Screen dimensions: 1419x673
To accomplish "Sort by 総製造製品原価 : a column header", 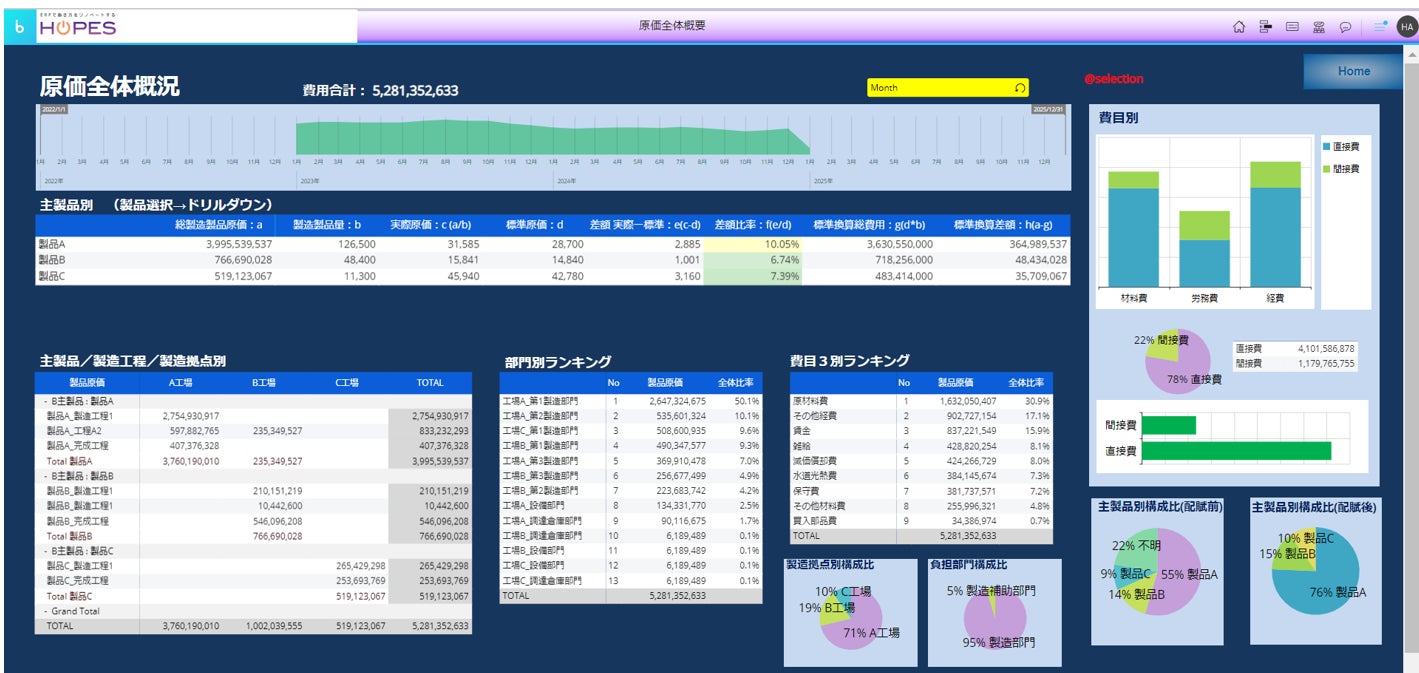I will pos(218,225).
